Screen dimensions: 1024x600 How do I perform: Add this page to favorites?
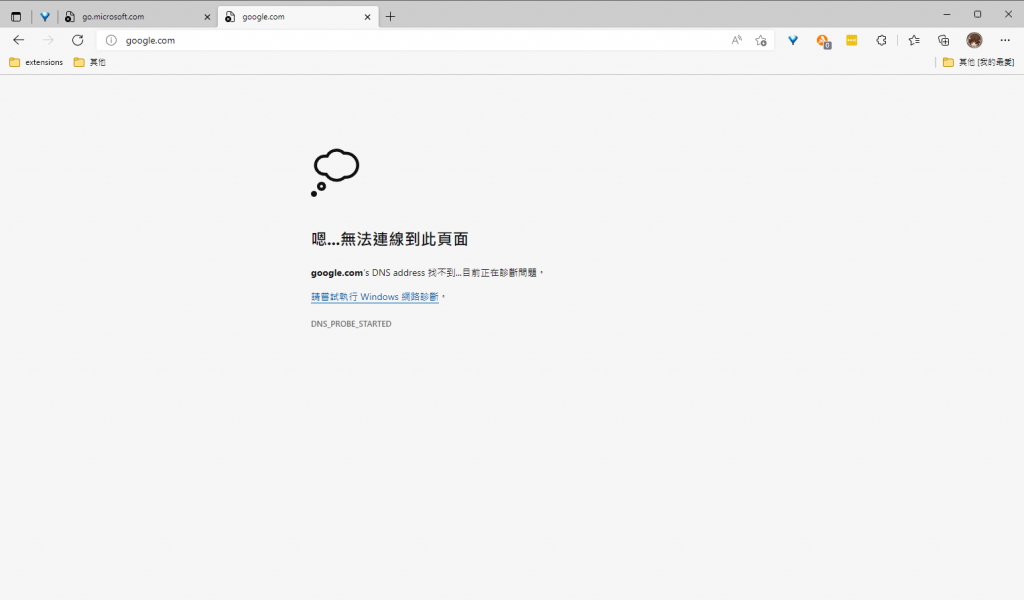pos(761,40)
